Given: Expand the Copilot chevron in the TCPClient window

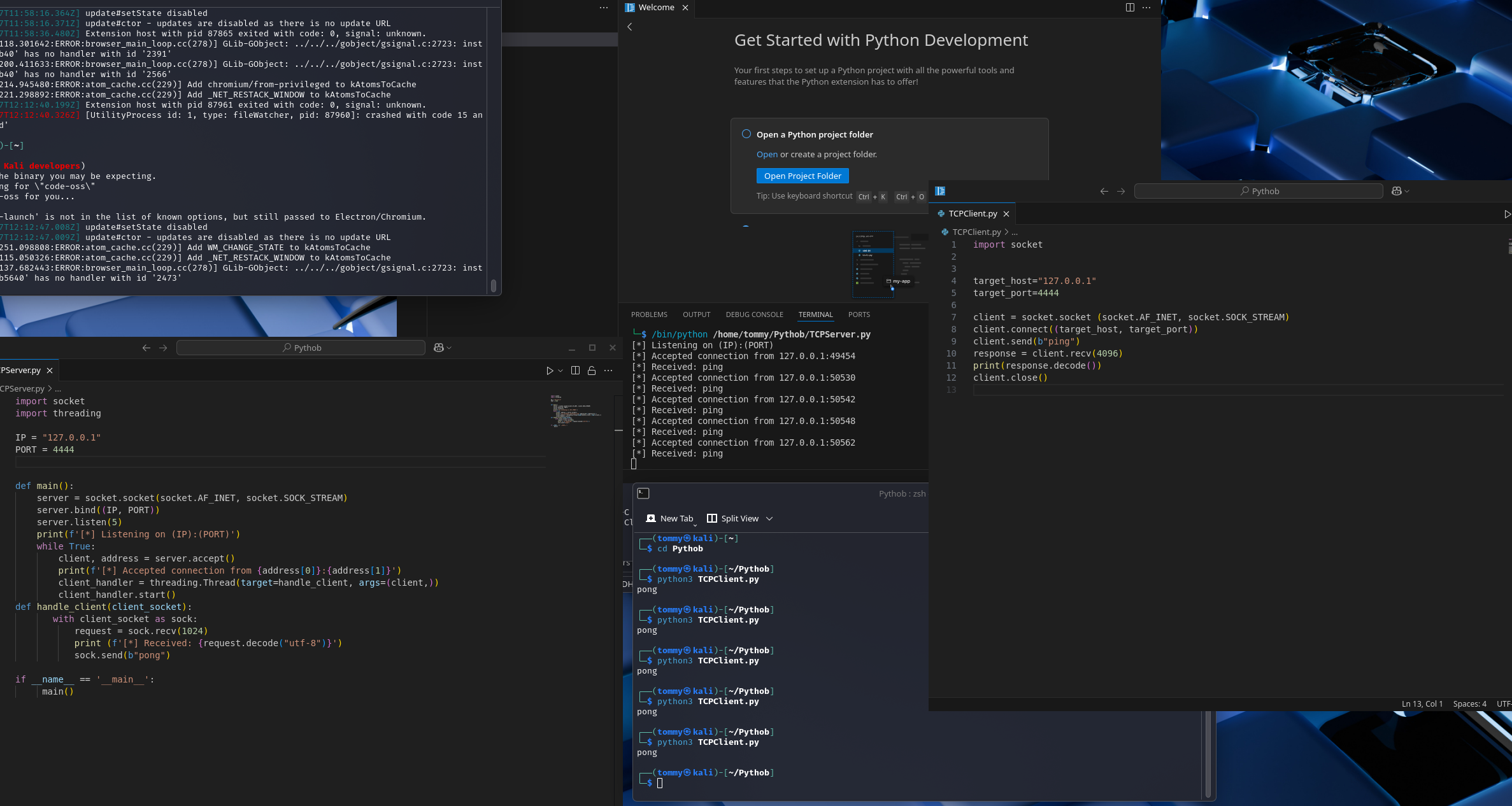Looking at the screenshot, I should click(x=1407, y=191).
